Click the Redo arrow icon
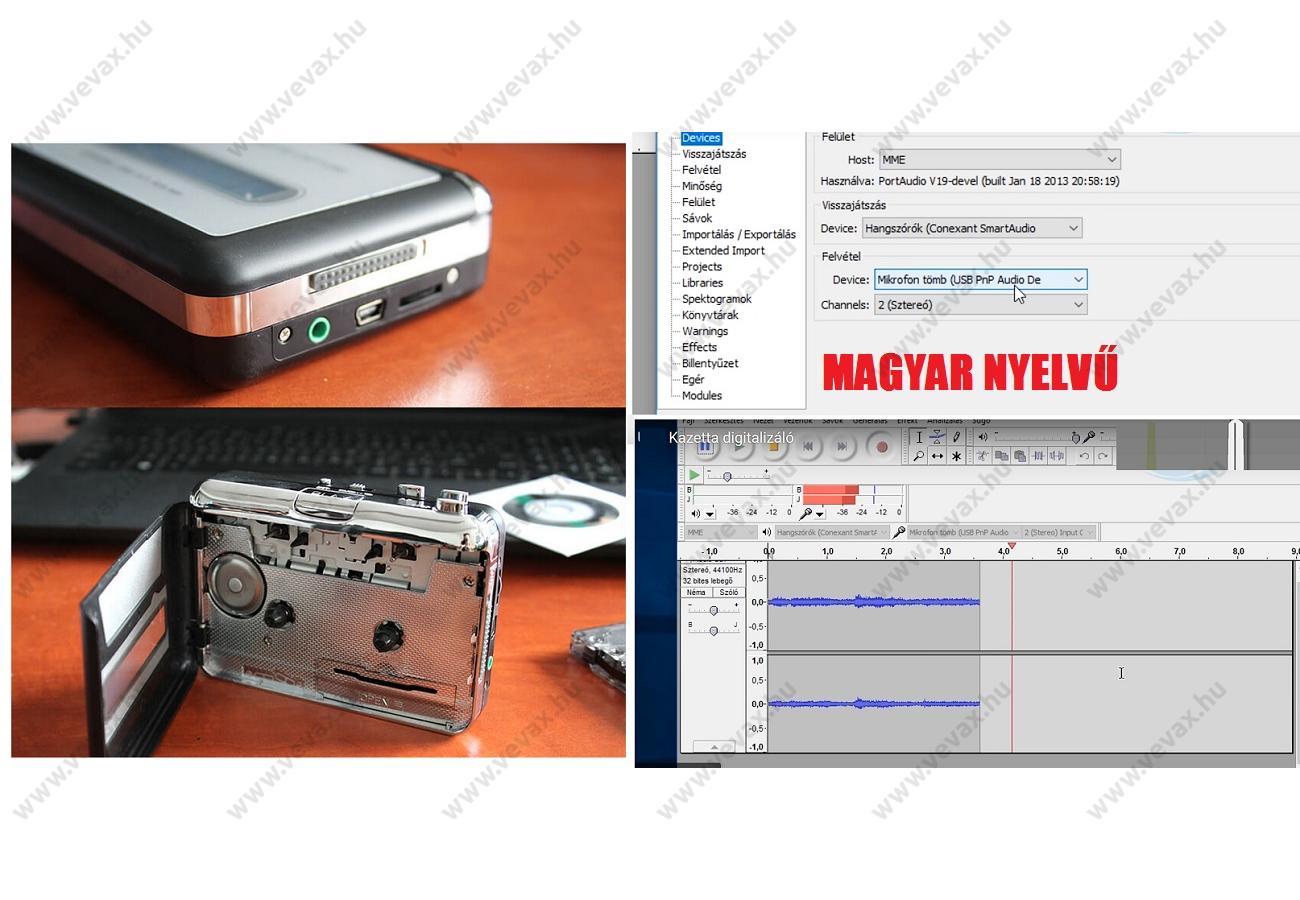Image resolution: width=1300 pixels, height=900 pixels. pyautogui.click(x=1103, y=456)
